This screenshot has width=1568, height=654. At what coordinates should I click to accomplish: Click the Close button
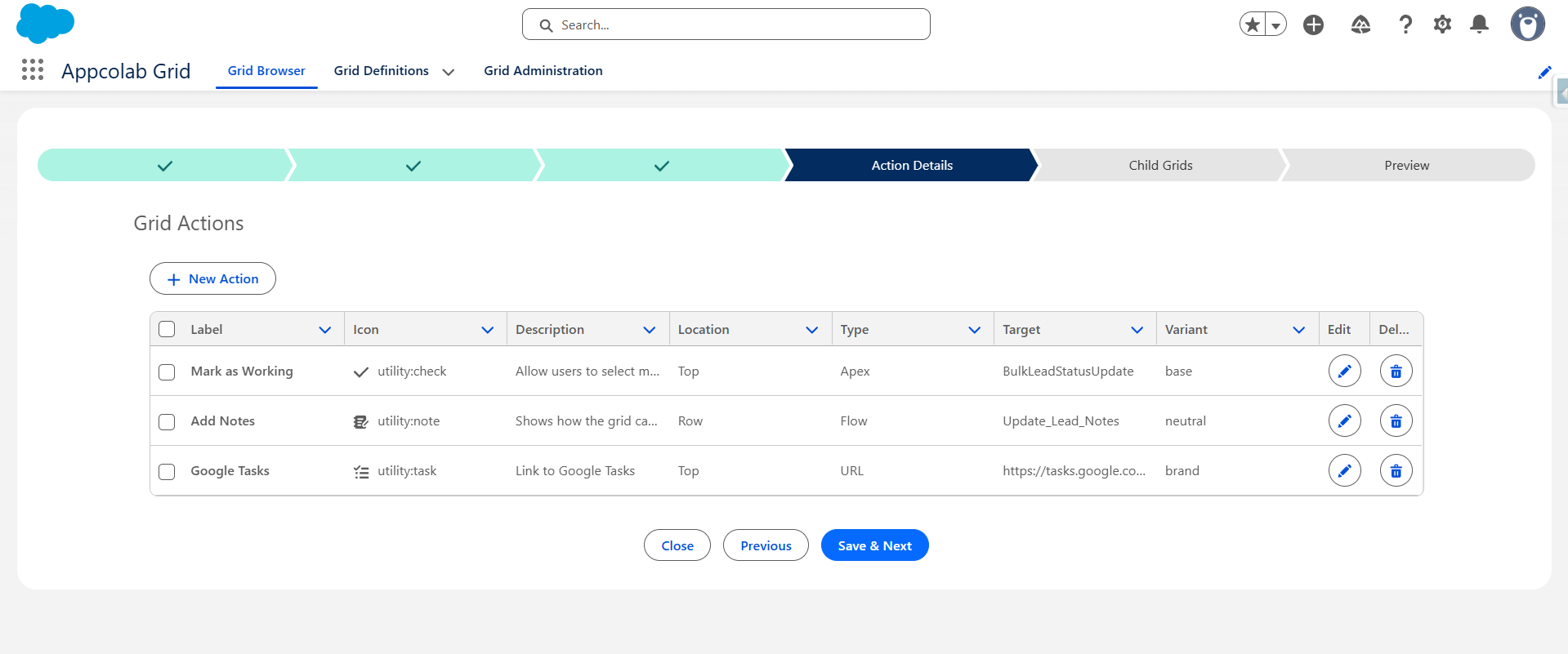click(x=677, y=545)
